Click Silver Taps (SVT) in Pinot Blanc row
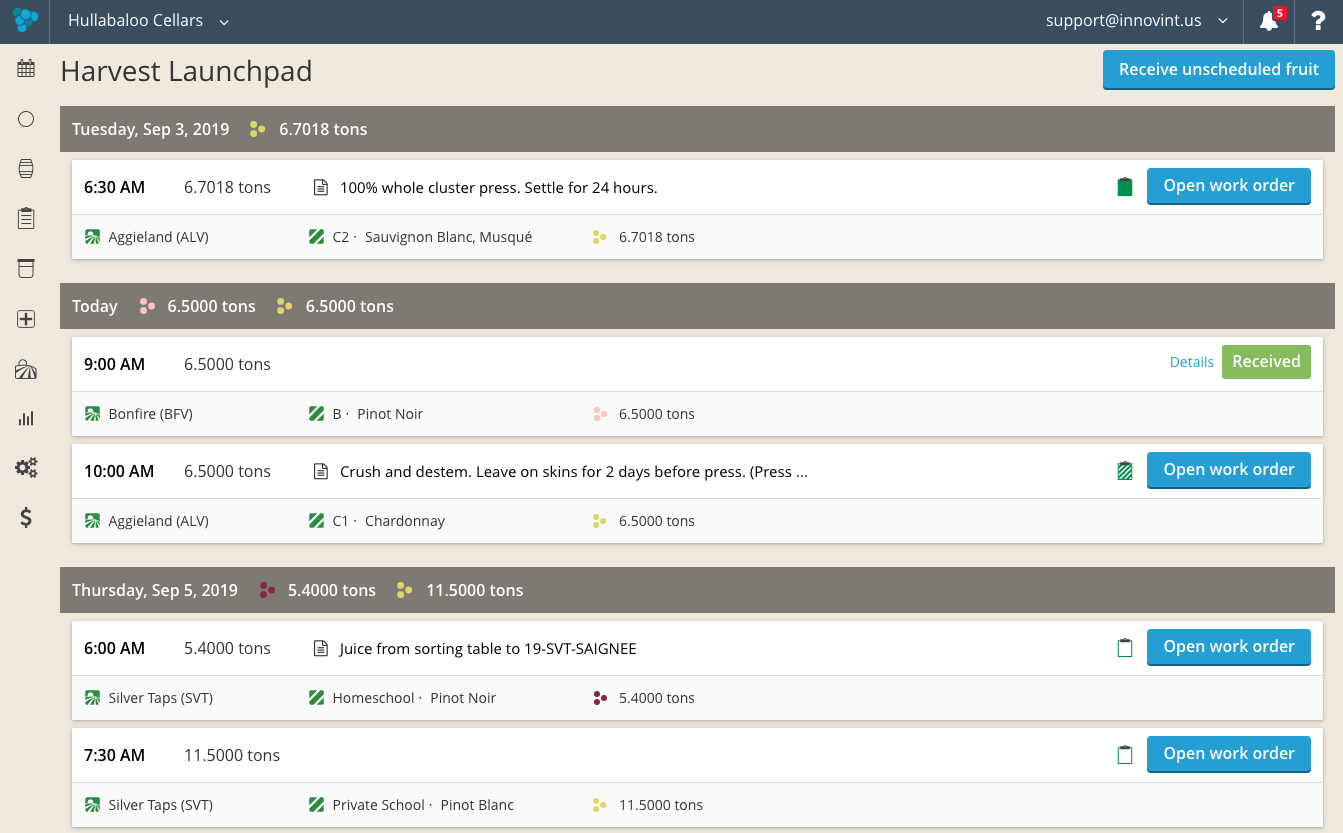This screenshot has height=833, width=1343. point(161,805)
